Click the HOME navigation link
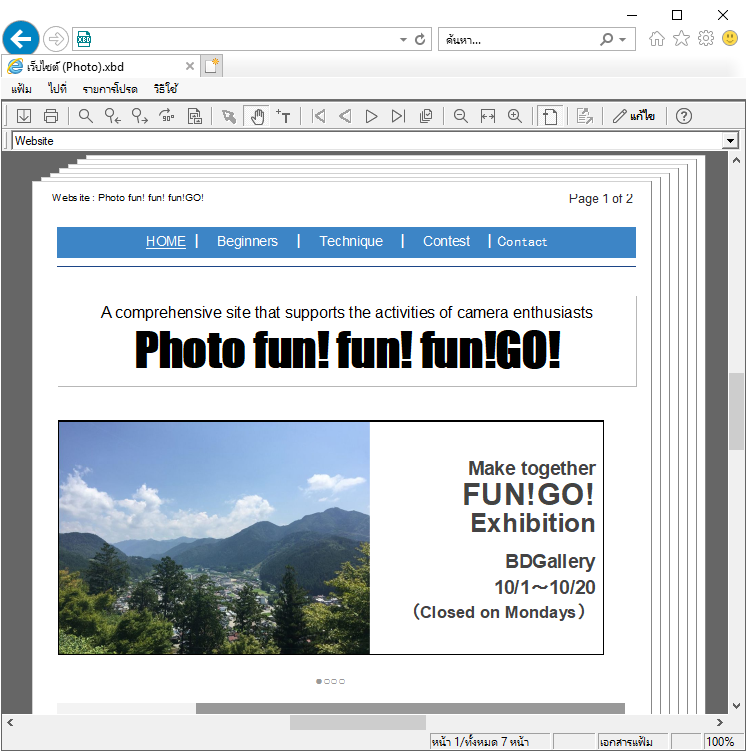This screenshot has width=747, height=752. tap(166, 241)
